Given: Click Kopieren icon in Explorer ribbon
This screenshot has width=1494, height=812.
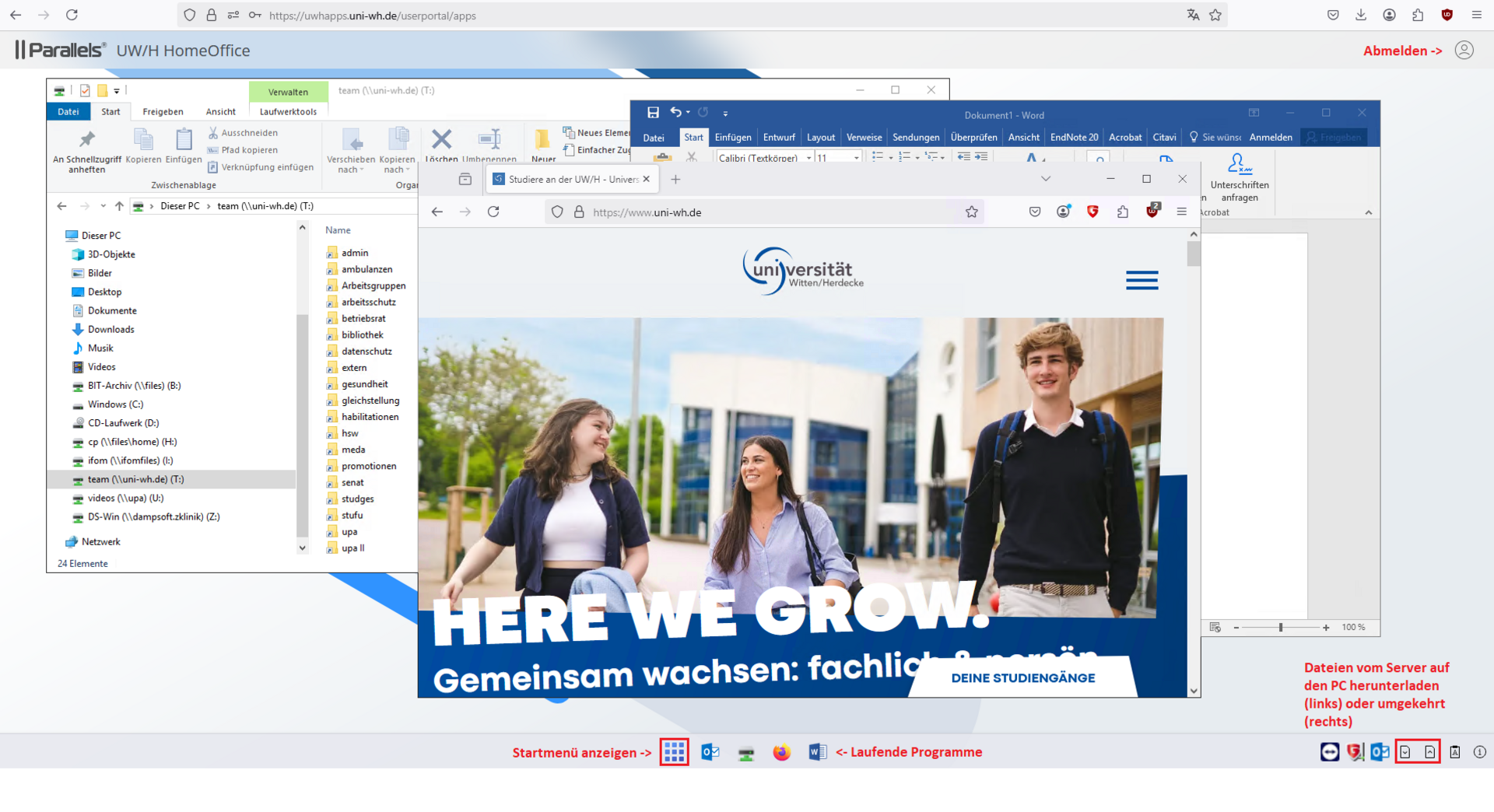Looking at the screenshot, I should 144,146.
